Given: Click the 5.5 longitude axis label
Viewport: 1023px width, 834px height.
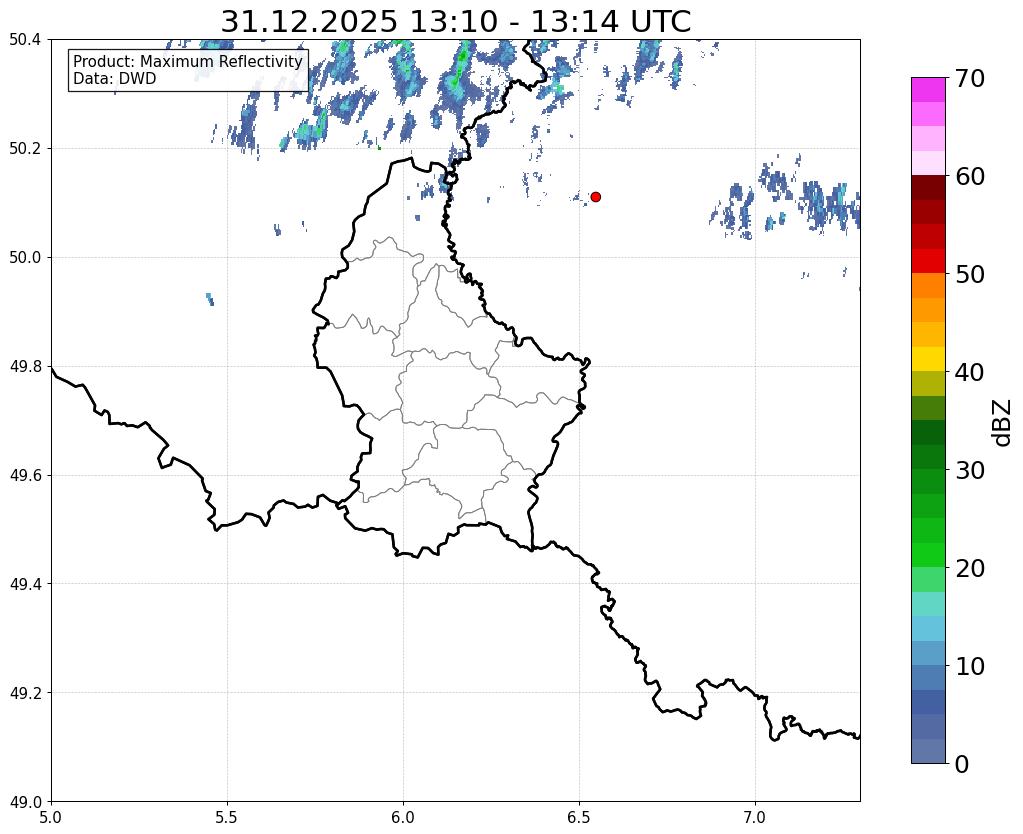Looking at the screenshot, I should tap(227, 818).
